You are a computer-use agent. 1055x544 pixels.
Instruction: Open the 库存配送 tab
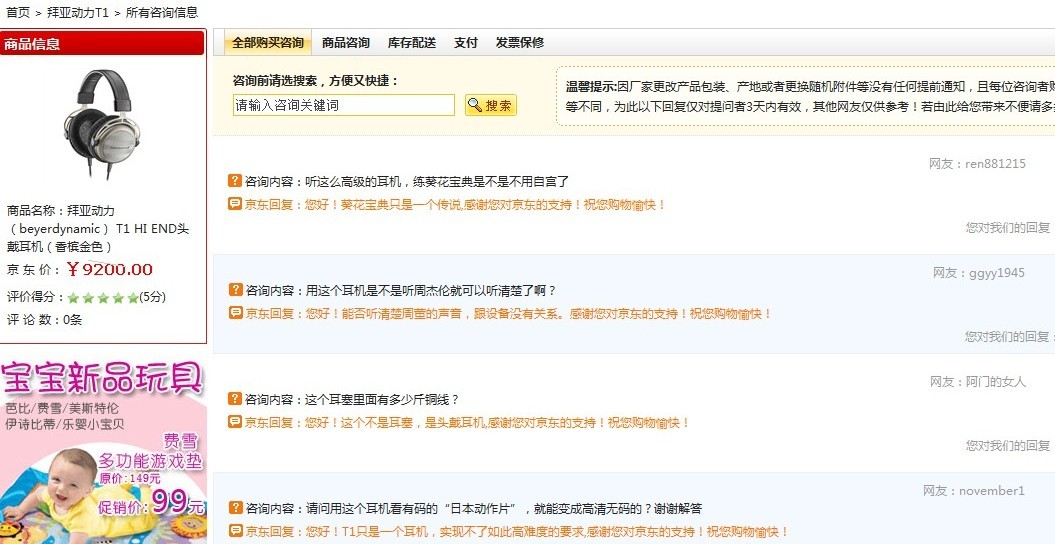click(x=412, y=43)
